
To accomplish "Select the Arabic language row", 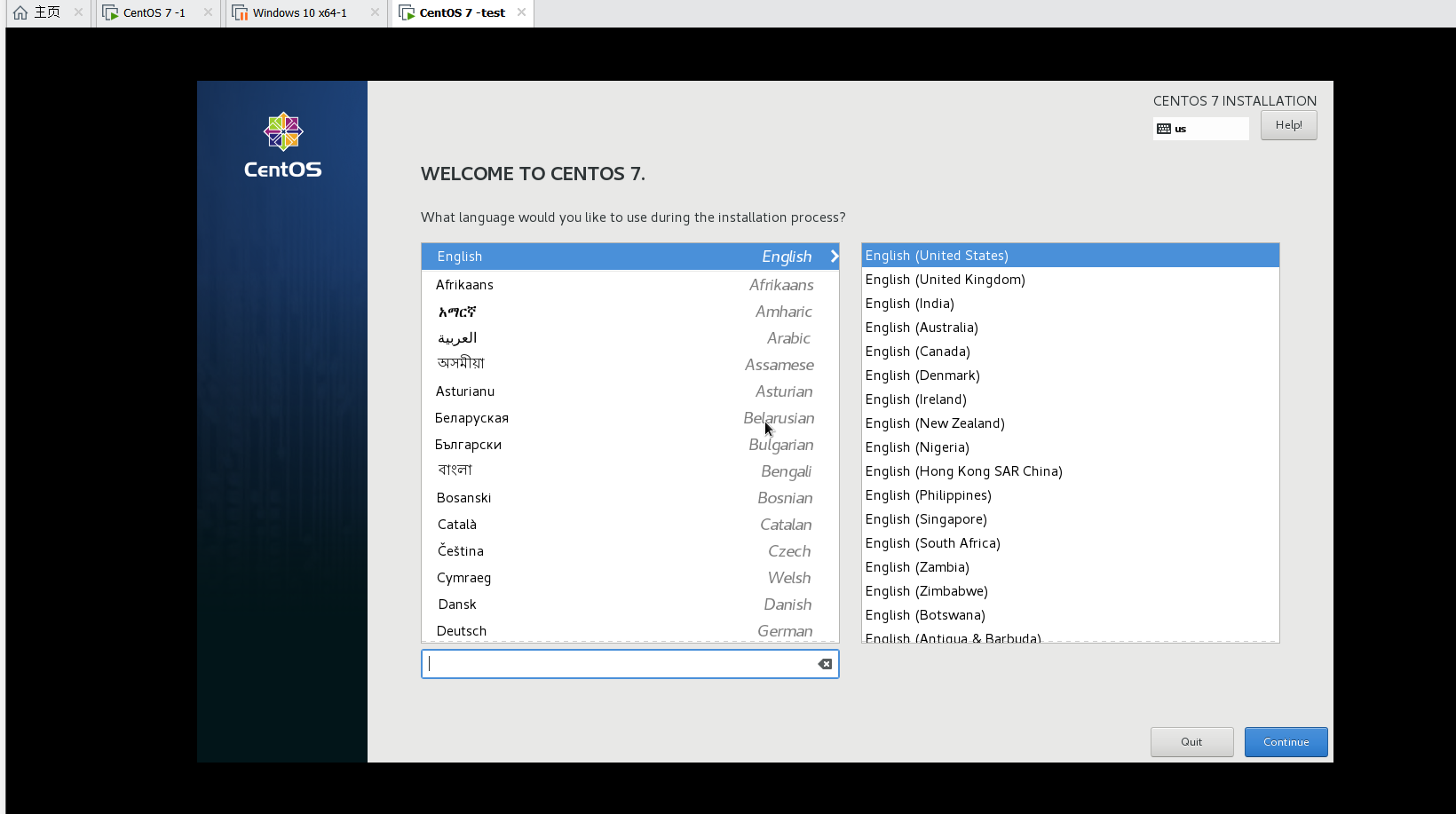I will point(630,338).
